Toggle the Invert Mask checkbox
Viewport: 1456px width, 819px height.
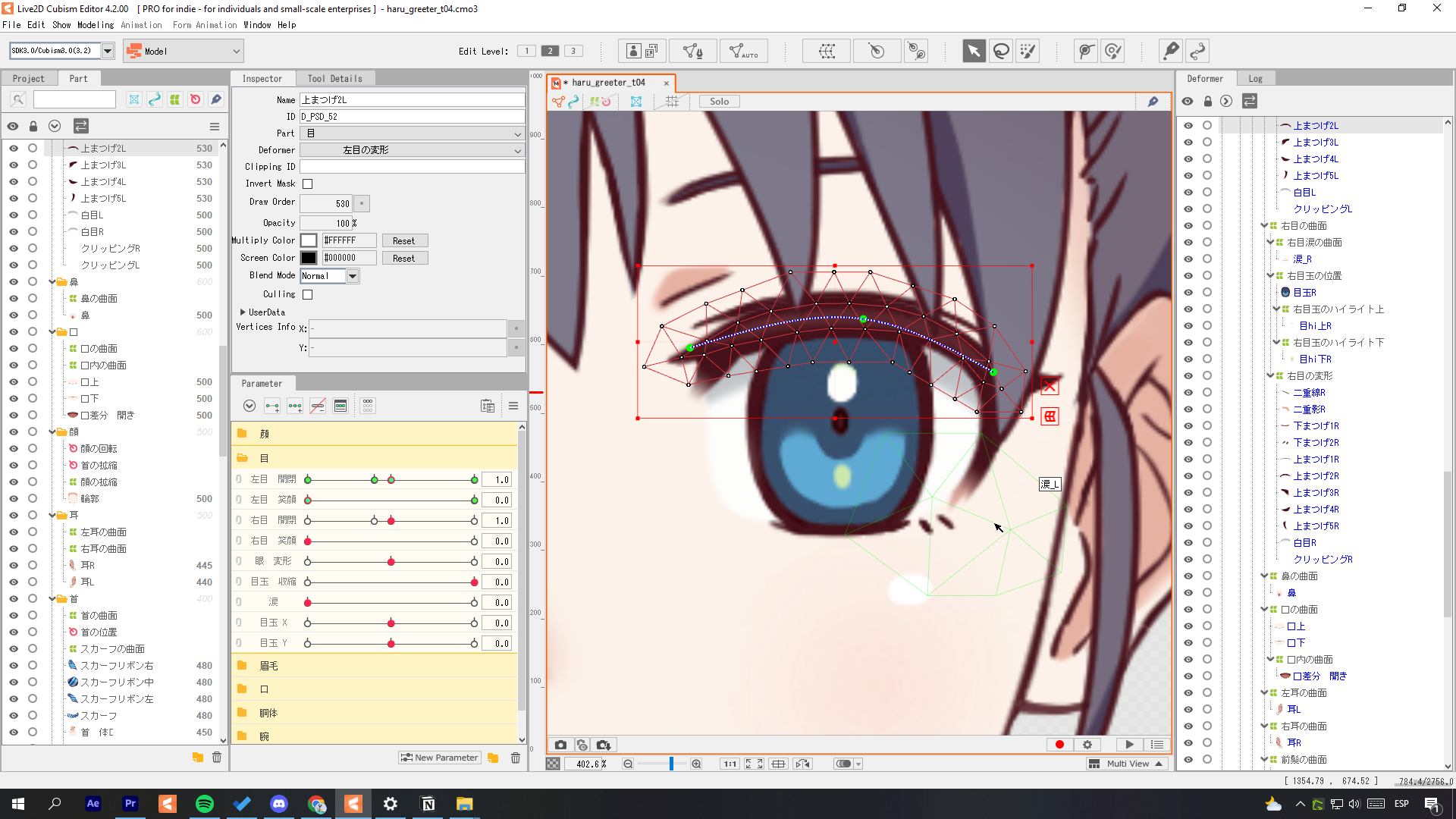coord(307,184)
